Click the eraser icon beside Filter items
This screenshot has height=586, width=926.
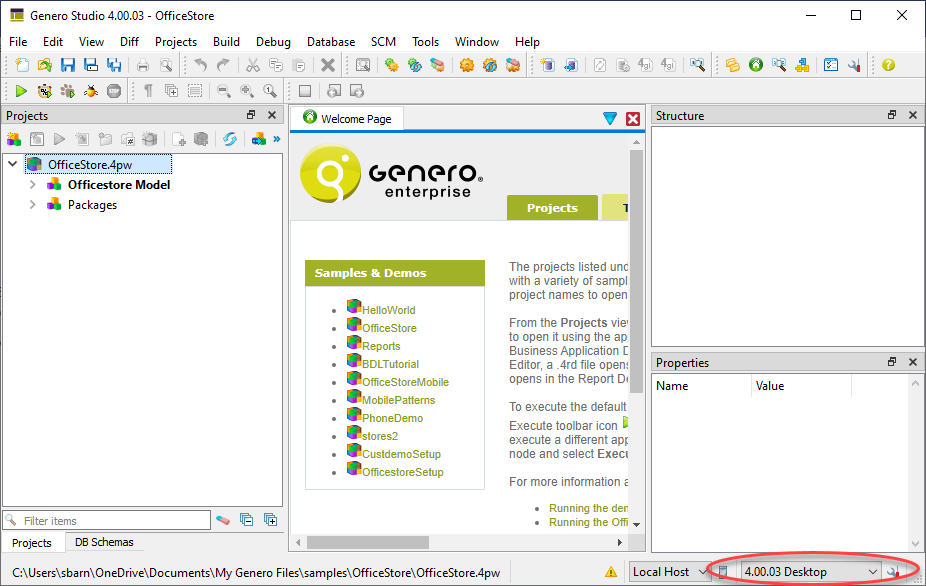[223, 520]
